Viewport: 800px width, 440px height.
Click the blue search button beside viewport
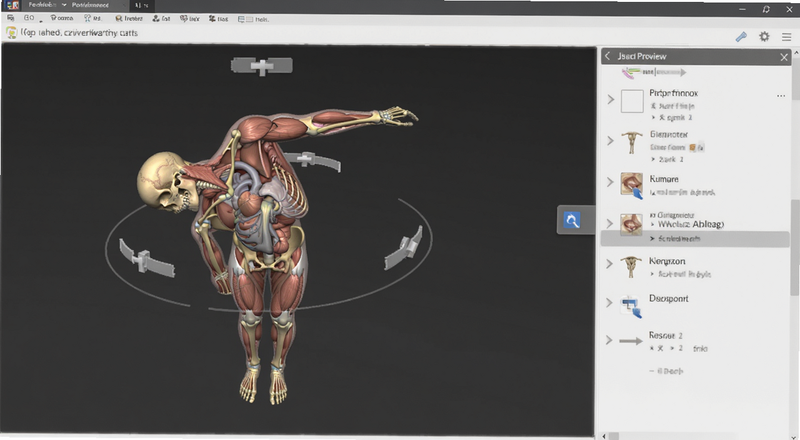coord(571,221)
